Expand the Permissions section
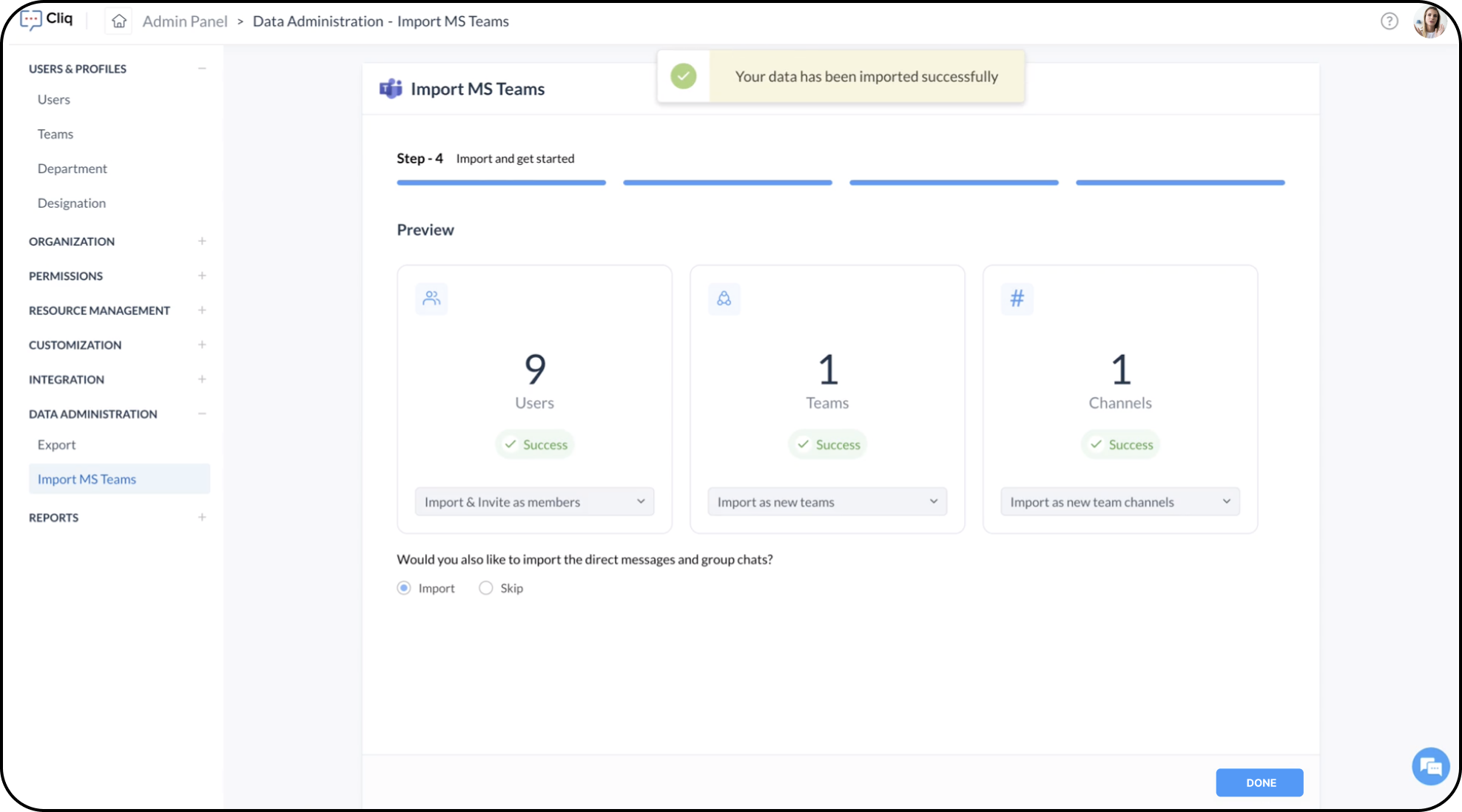This screenshot has width=1462, height=812. pyautogui.click(x=202, y=276)
